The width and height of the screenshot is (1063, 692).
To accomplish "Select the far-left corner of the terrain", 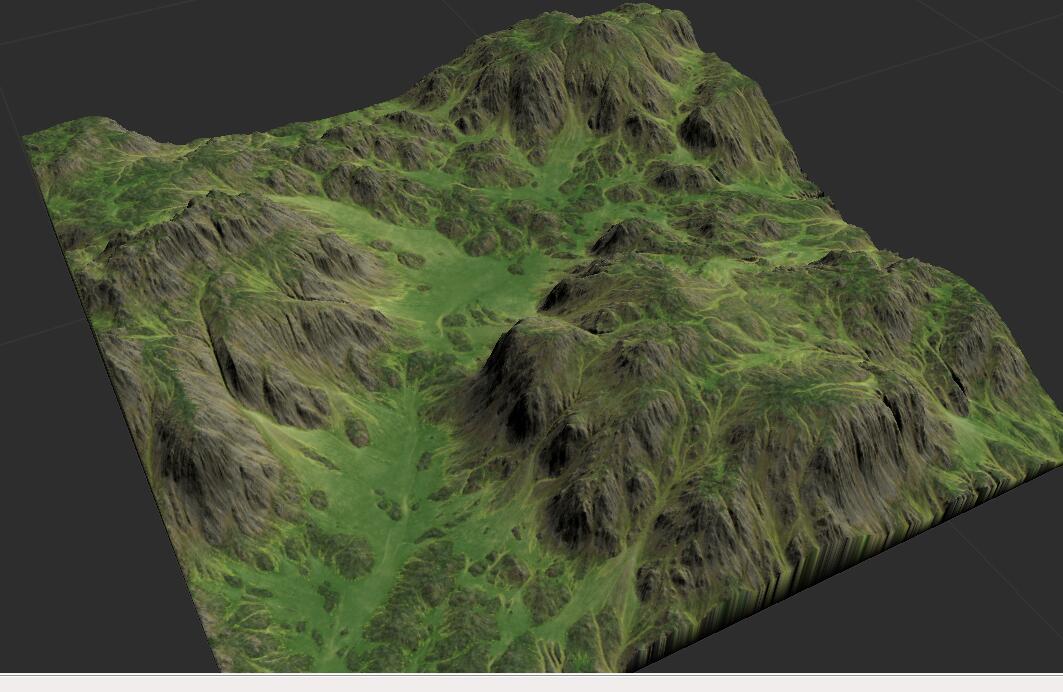I will pyautogui.click(x=28, y=135).
